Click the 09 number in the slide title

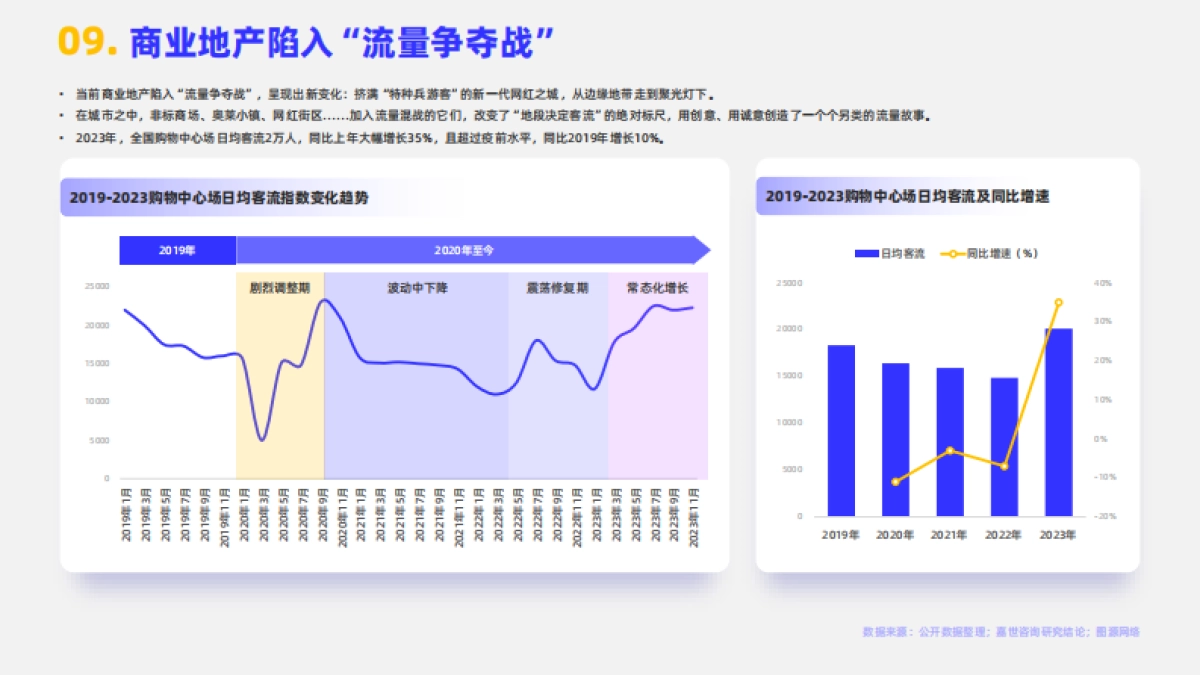click(83, 40)
